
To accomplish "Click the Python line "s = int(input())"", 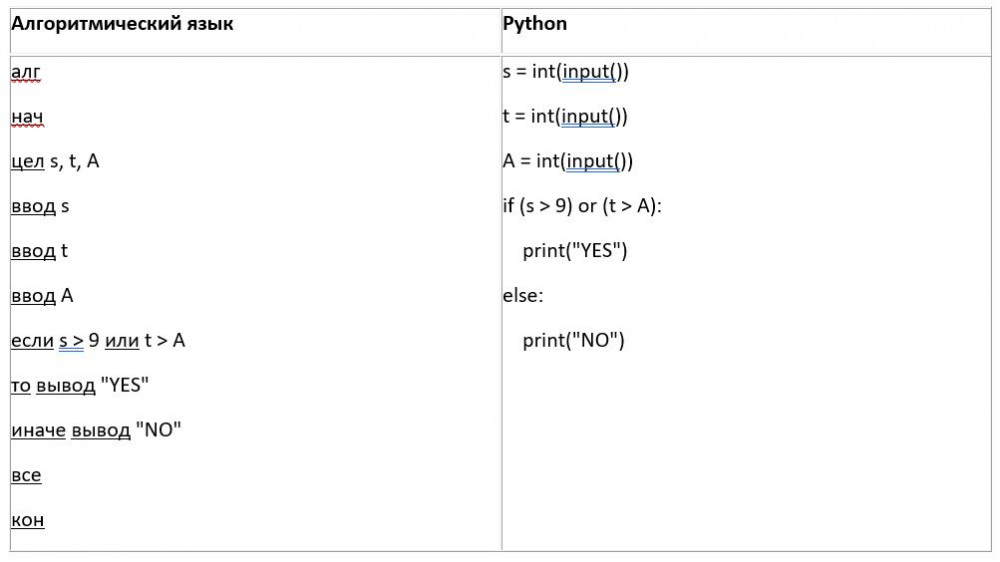I will (565, 72).
